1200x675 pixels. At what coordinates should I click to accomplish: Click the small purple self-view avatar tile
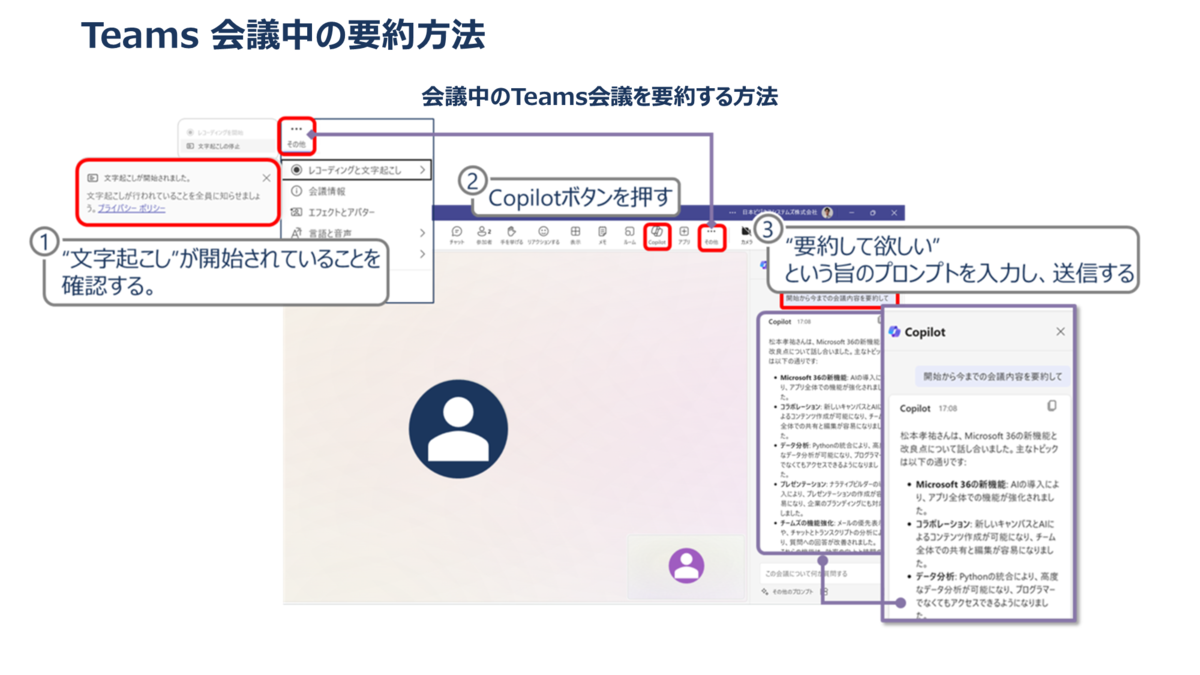click(686, 566)
